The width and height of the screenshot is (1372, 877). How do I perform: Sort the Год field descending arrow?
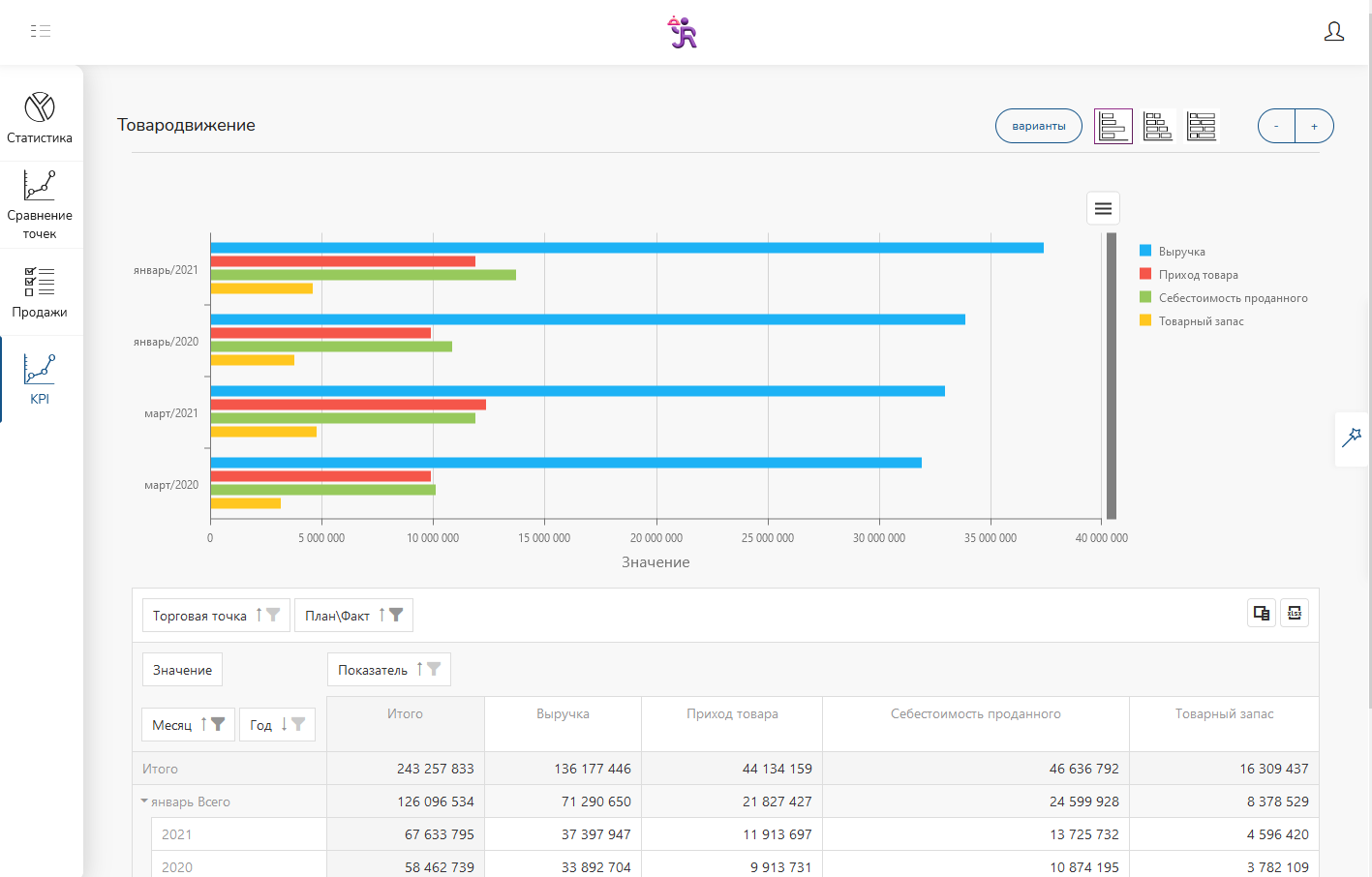click(284, 724)
